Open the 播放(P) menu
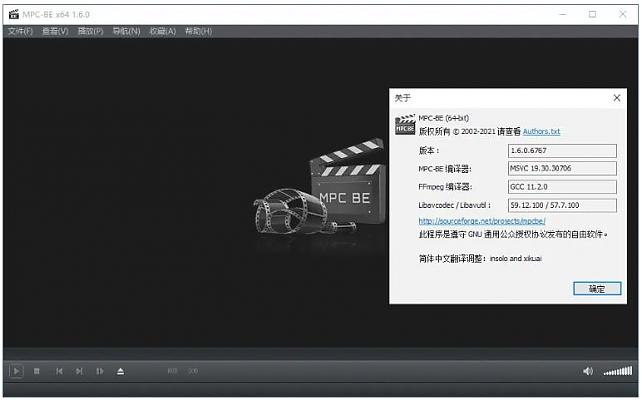642x400 pixels. (91, 31)
